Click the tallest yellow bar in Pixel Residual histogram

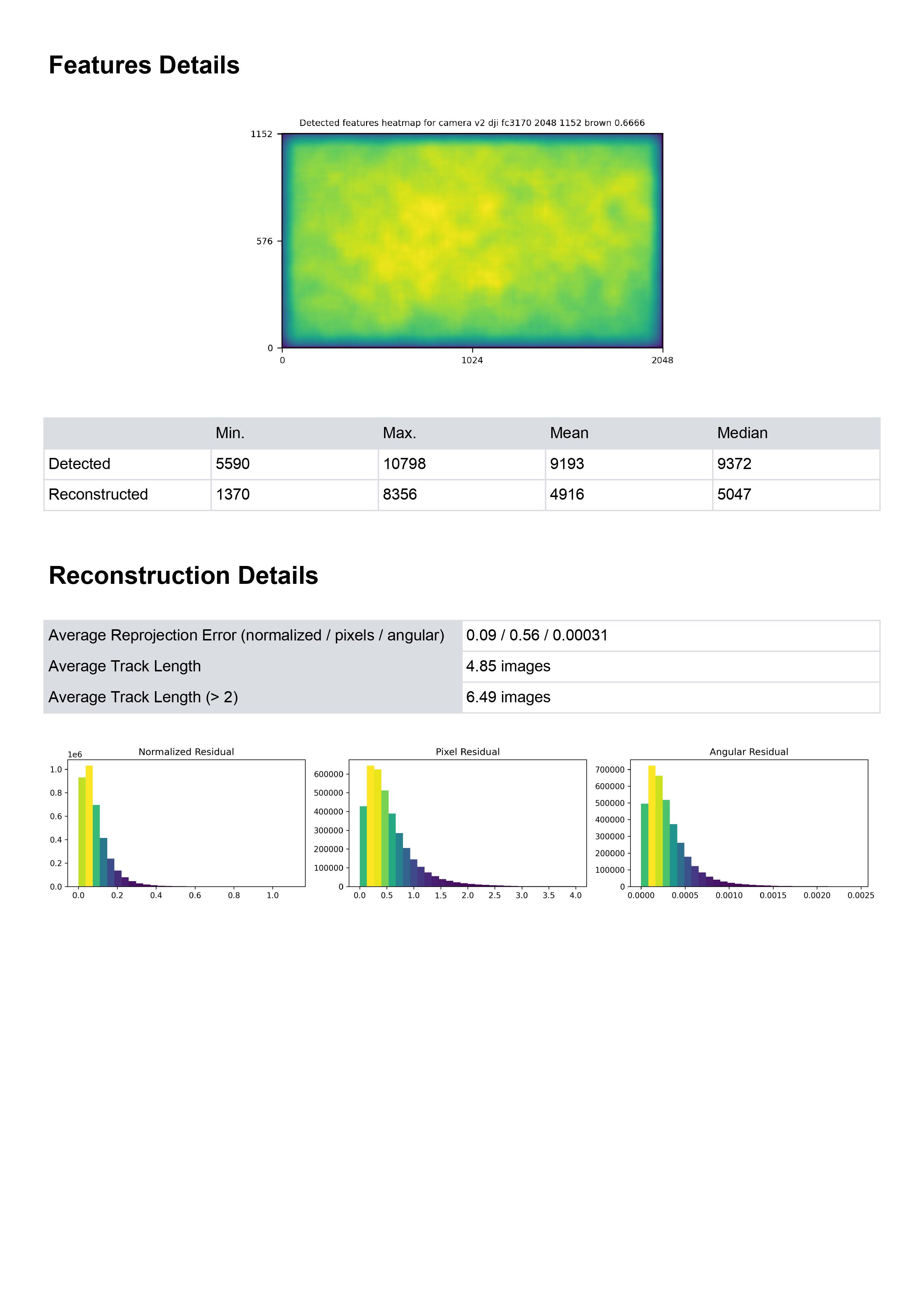pos(371,826)
